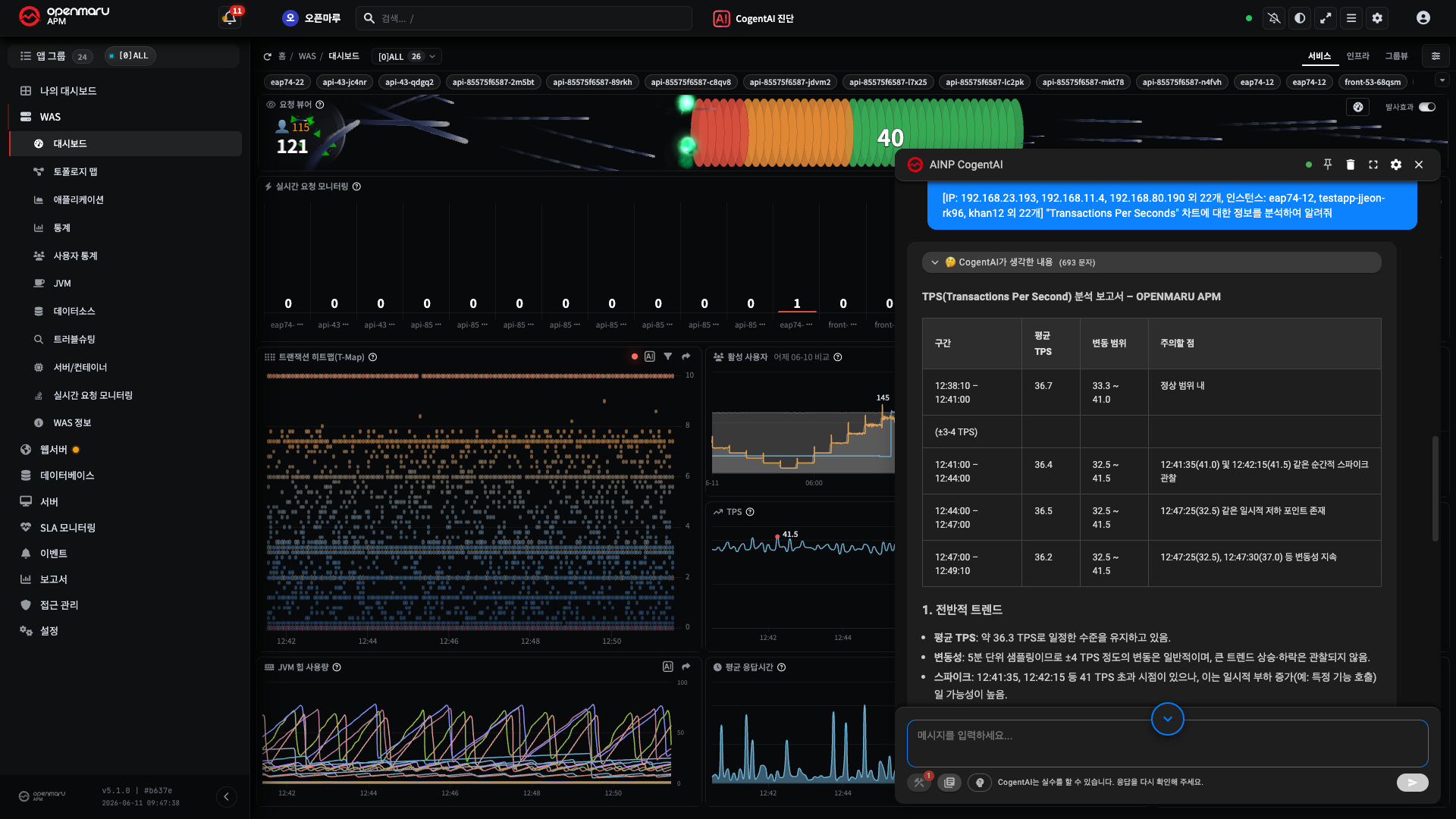Select the api-43-jc4nr instance chip
This screenshot has width=1456, height=819.
[344, 82]
